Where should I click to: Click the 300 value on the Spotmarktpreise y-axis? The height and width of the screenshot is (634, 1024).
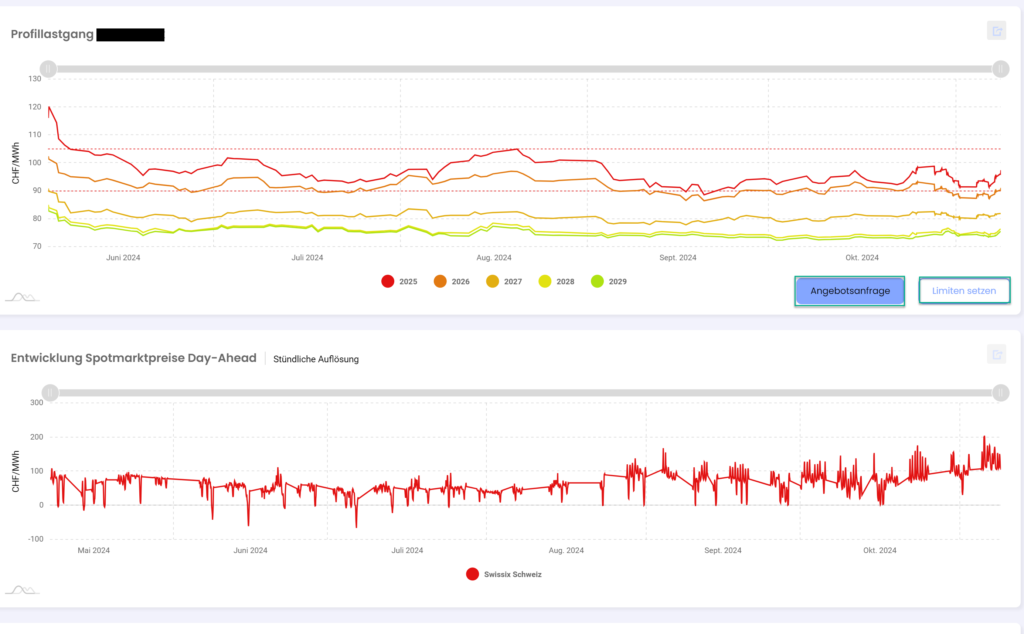[x=37, y=402]
